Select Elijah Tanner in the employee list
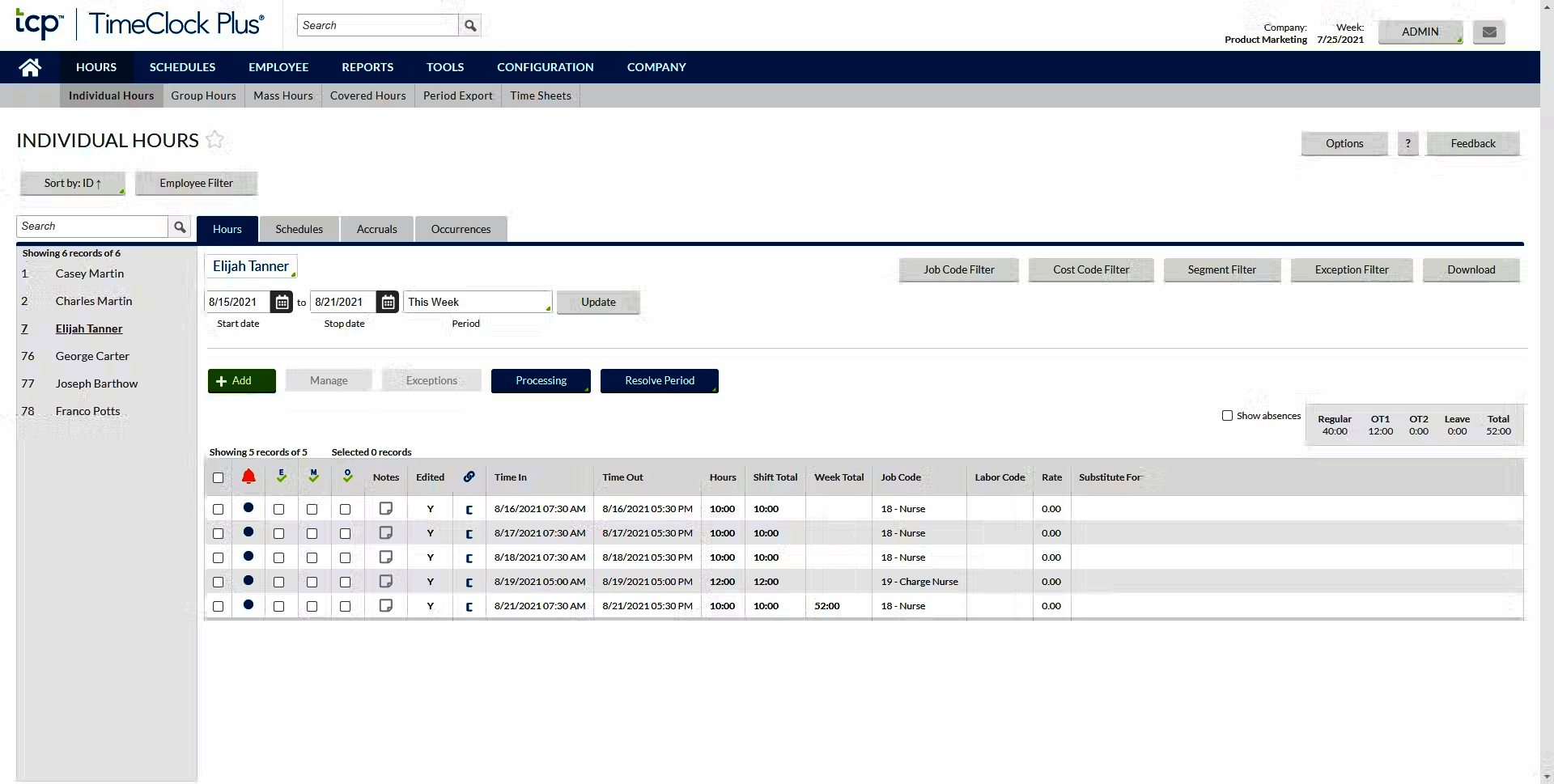The height and width of the screenshot is (784, 1554). [x=88, y=328]
